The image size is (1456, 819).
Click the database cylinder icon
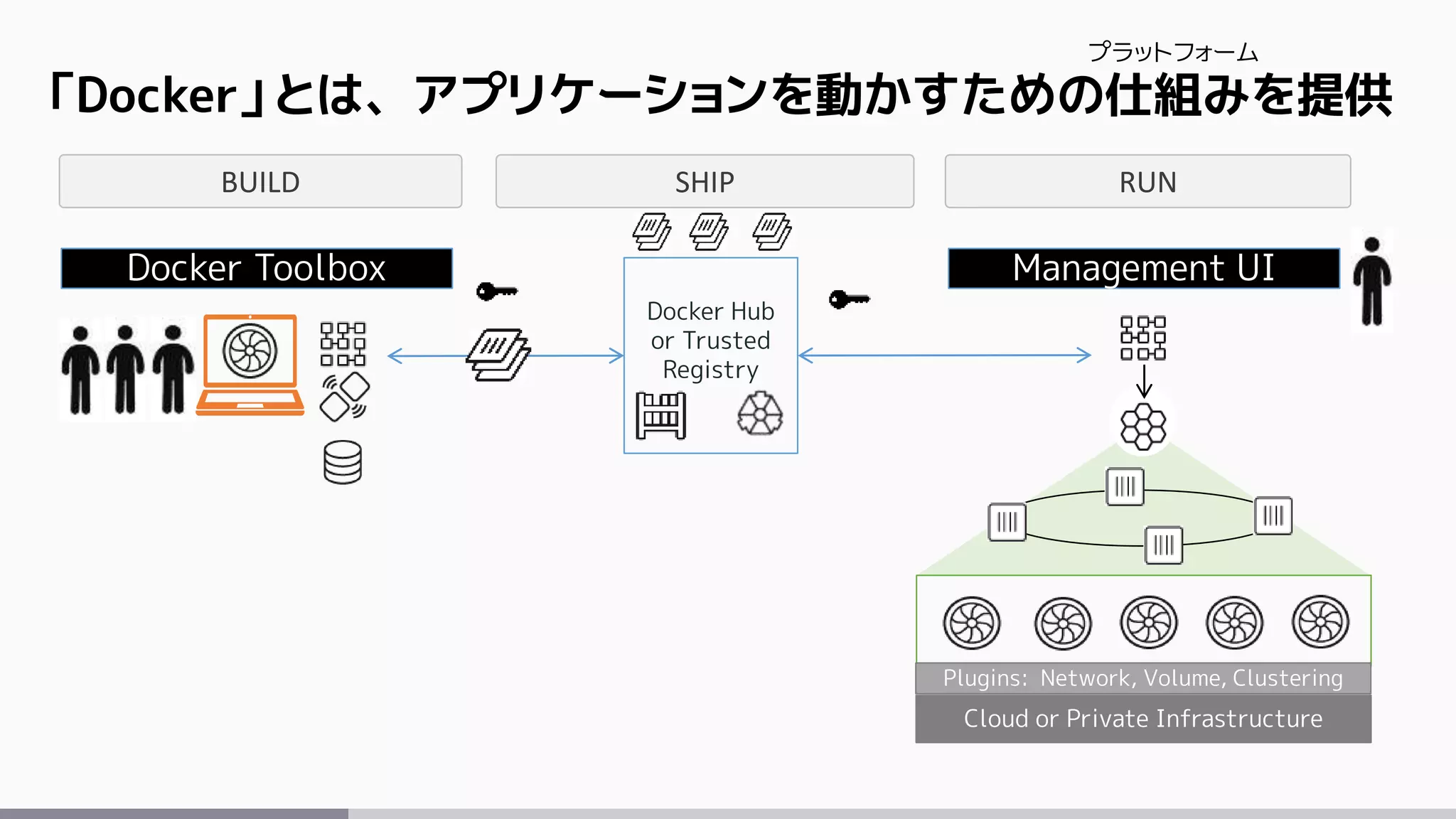click(x=343, y=462)
